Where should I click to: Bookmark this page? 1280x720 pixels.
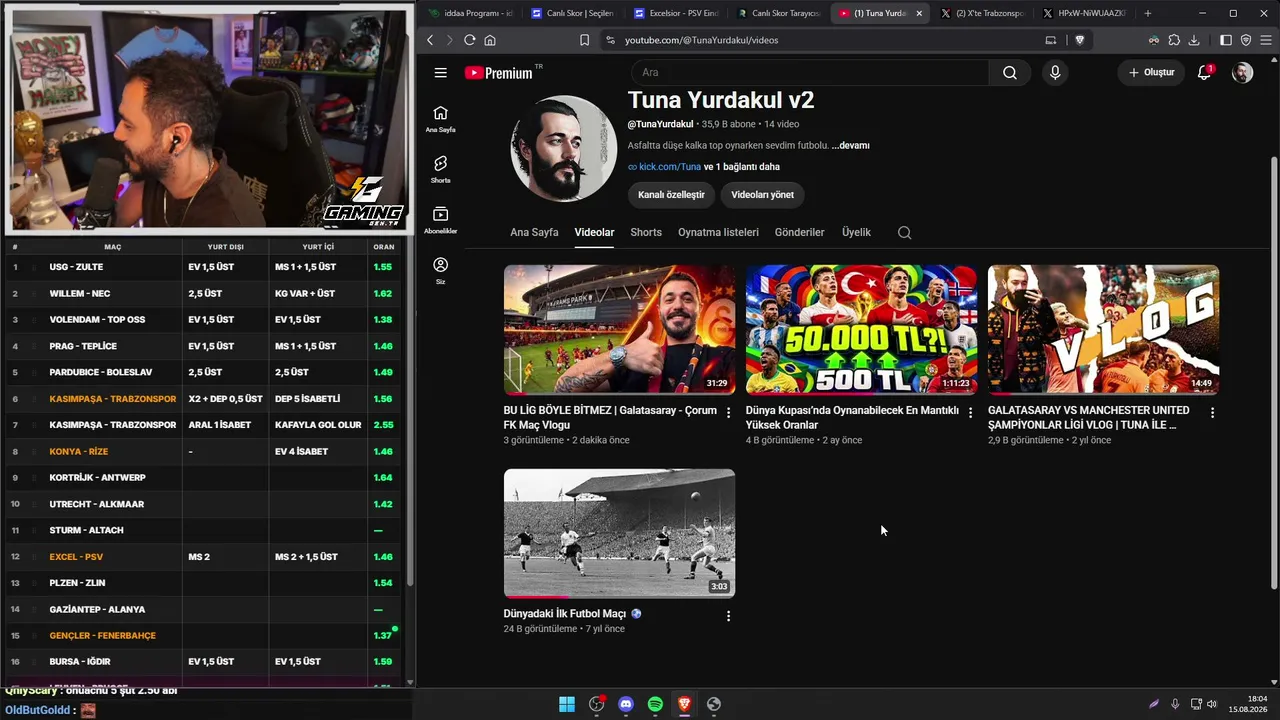(584, 40)
